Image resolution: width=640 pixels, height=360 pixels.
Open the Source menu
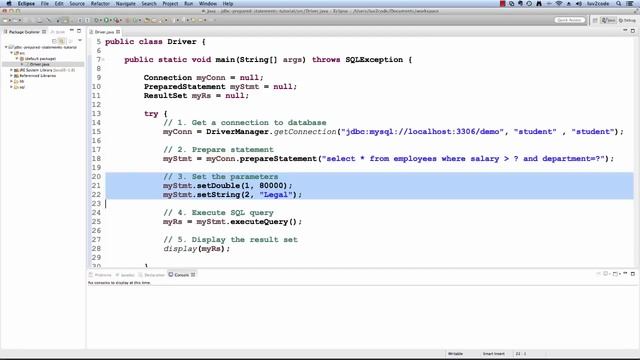click(x=77, y=4)
